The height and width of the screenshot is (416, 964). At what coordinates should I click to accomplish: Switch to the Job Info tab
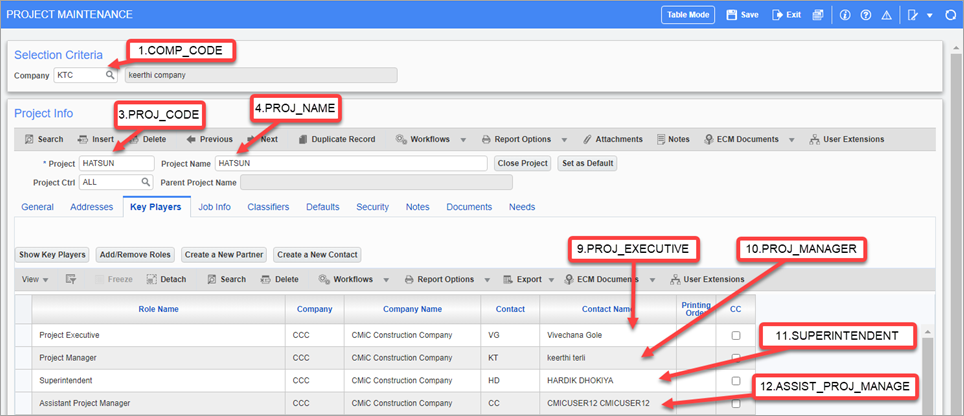[215, 207]
